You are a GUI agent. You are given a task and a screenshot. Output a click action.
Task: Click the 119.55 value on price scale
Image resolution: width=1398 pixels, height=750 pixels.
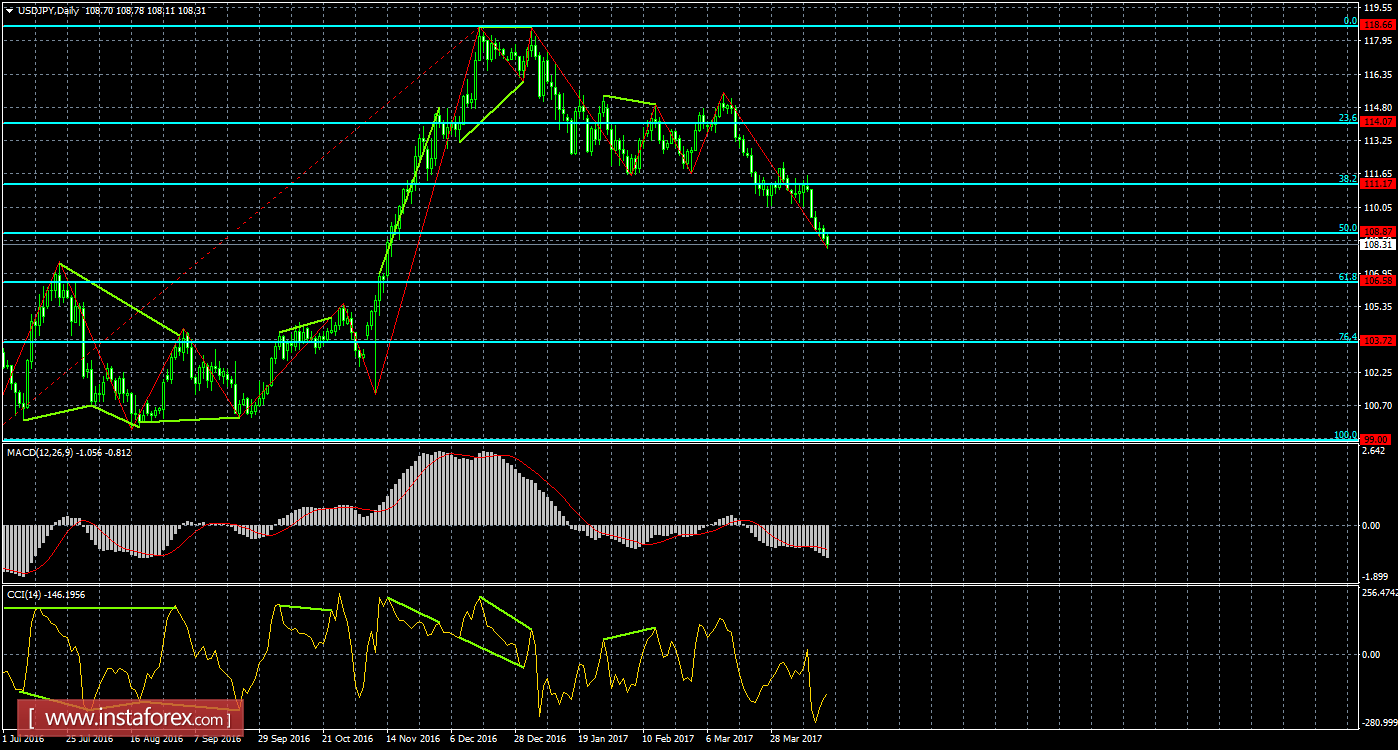click(1378, 7)
